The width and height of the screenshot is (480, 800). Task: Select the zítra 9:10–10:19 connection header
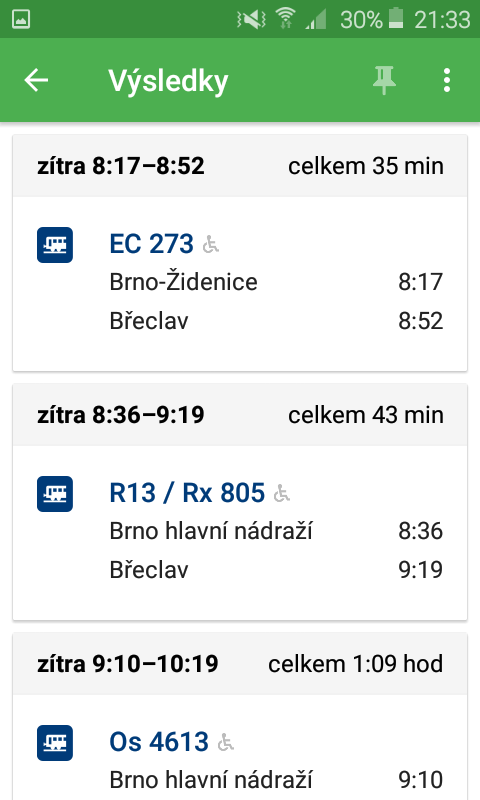tap(240, 664)
